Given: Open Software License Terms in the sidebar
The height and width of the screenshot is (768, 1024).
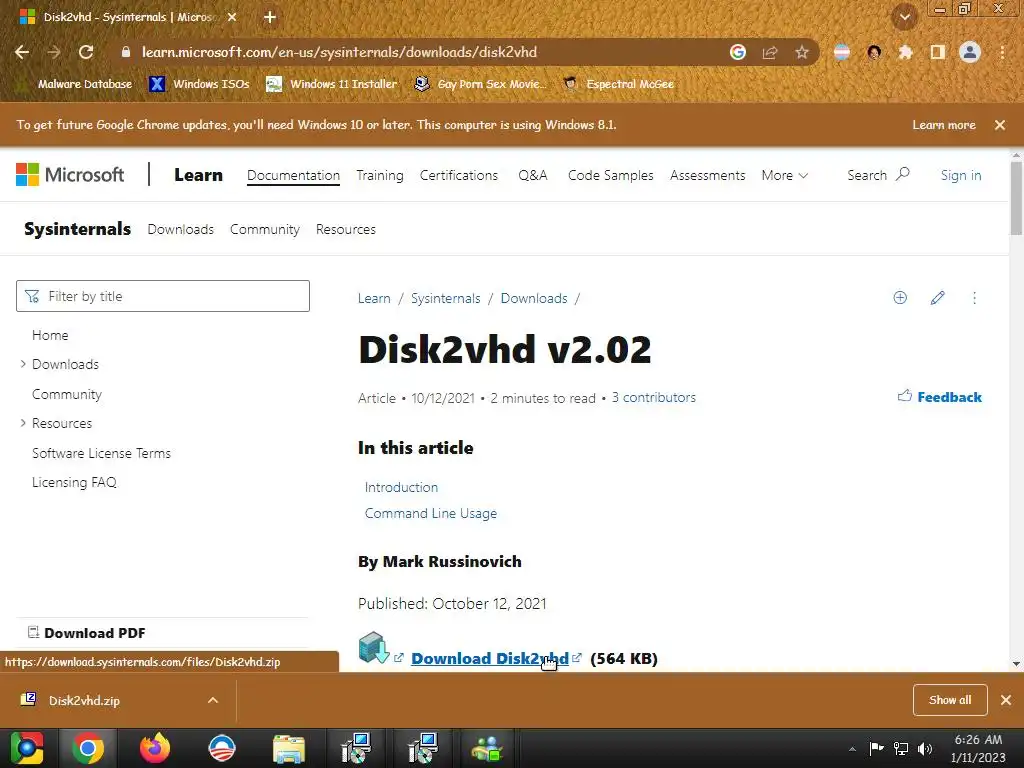Looking at the screenshot, I should [x=101, y=453].
